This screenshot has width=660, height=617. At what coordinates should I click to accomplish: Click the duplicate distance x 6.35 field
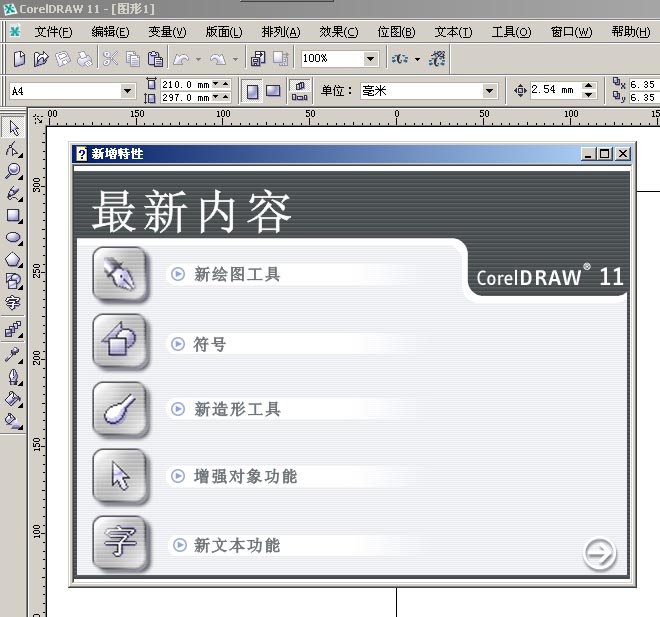click(644, 85)
